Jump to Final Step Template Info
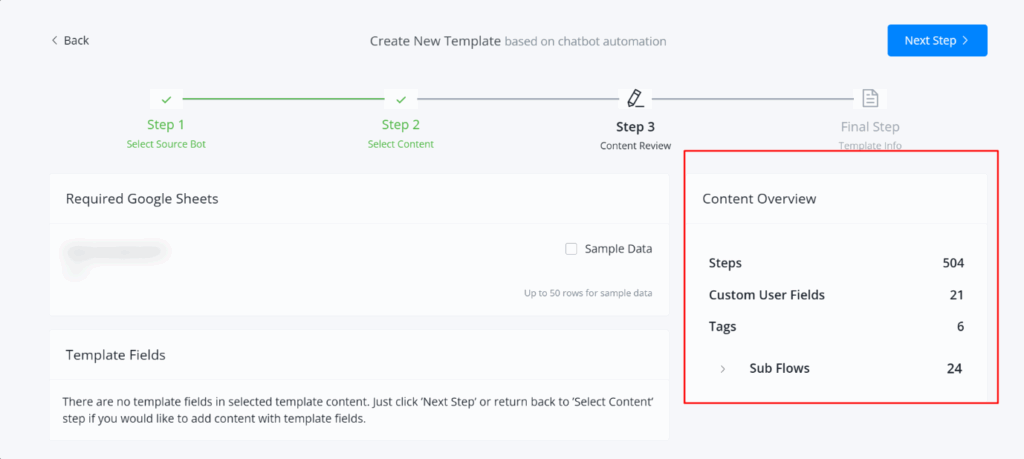The width and height of the screenshot is (1024, 459). [x=870, y=135]
